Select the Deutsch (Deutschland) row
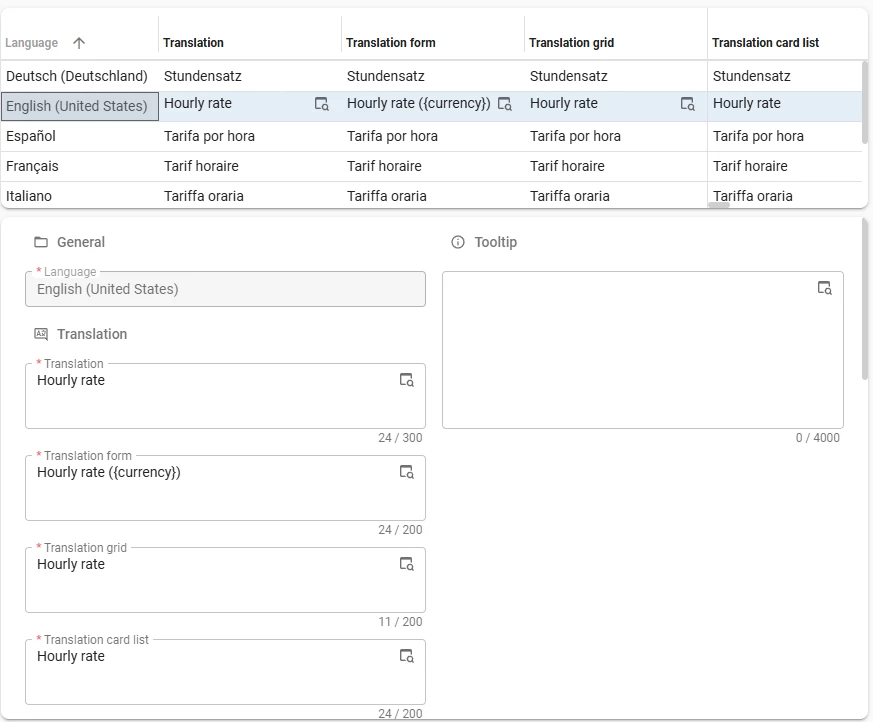The width and height of the screenshot is (873, 722). [x=77, y=76]
